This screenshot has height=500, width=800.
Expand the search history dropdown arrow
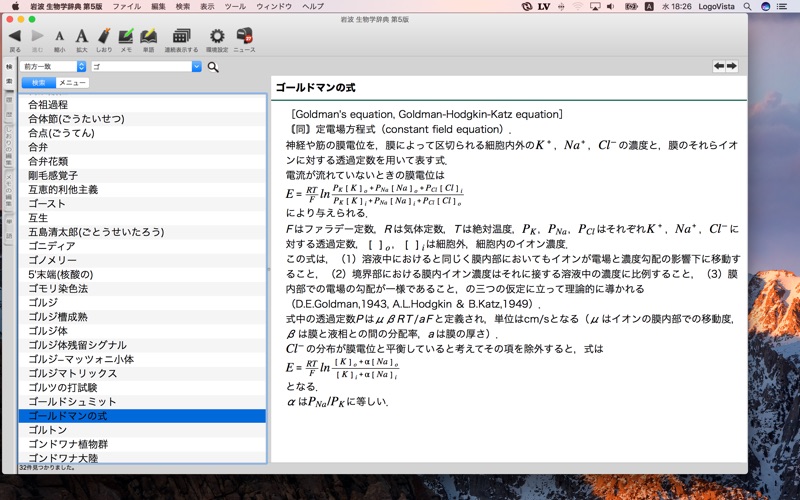197,67
